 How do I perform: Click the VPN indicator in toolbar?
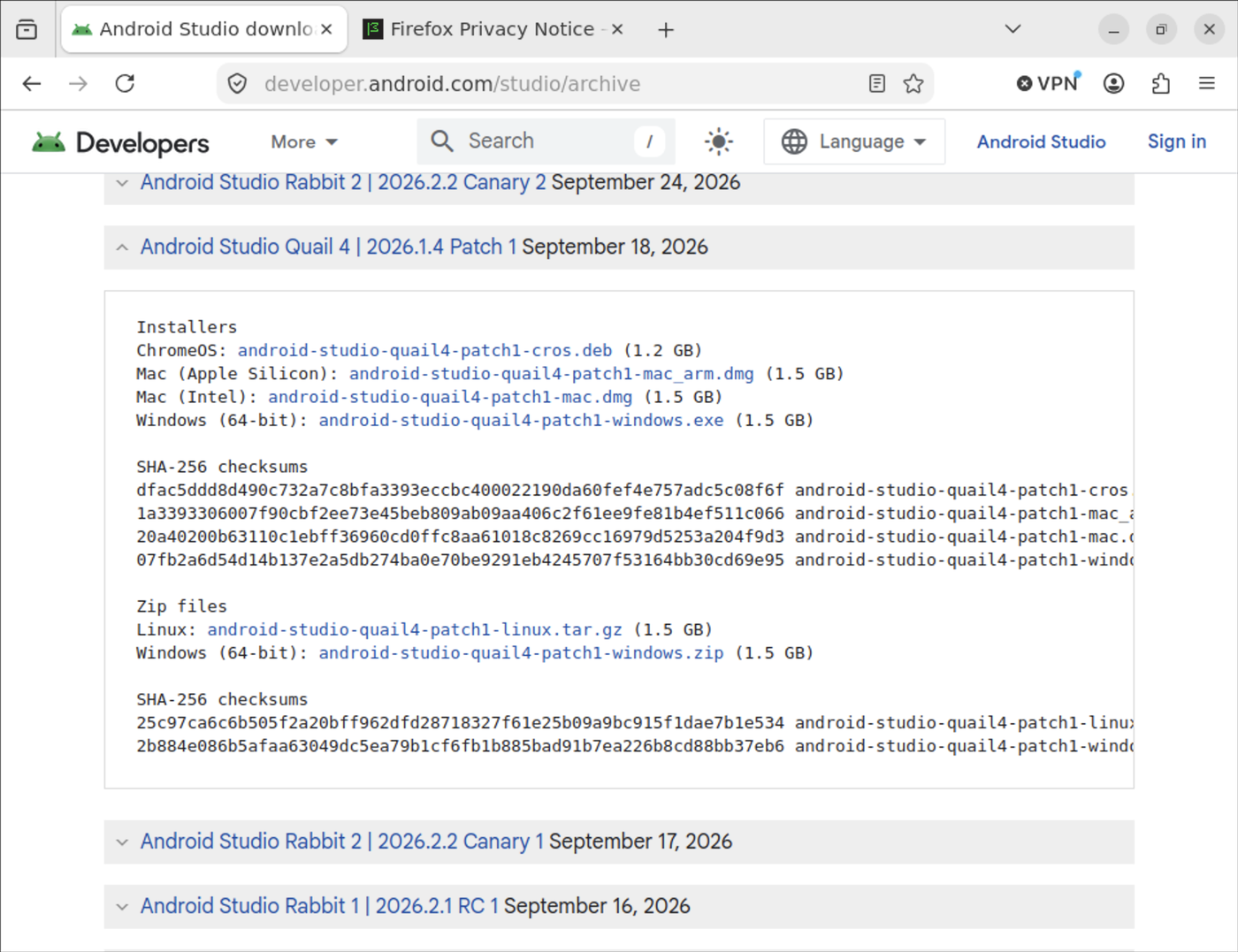1049,83
